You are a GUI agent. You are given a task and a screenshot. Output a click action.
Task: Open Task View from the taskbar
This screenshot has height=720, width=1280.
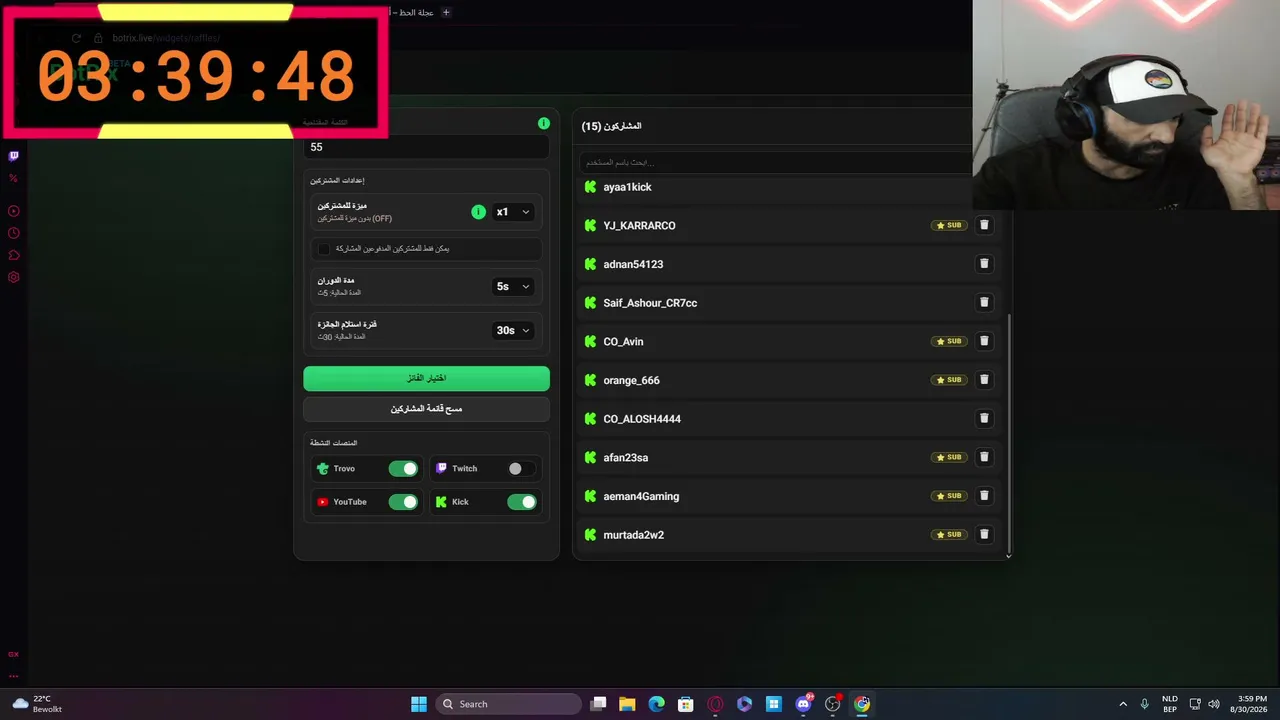click(x=598, y=704)
